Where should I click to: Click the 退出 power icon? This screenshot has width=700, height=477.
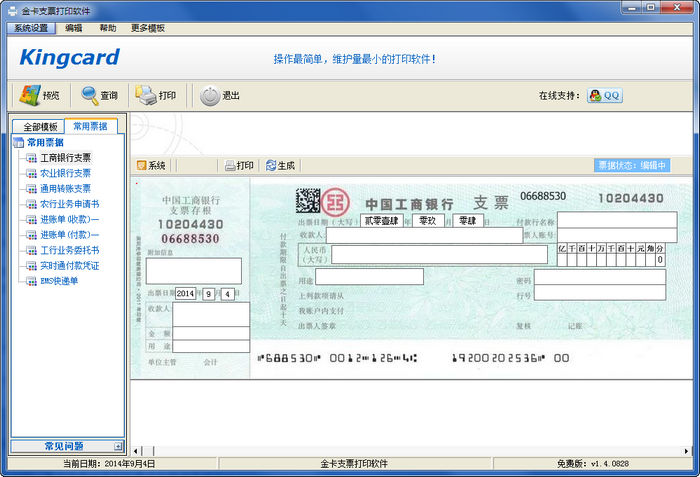coord(209,96)
